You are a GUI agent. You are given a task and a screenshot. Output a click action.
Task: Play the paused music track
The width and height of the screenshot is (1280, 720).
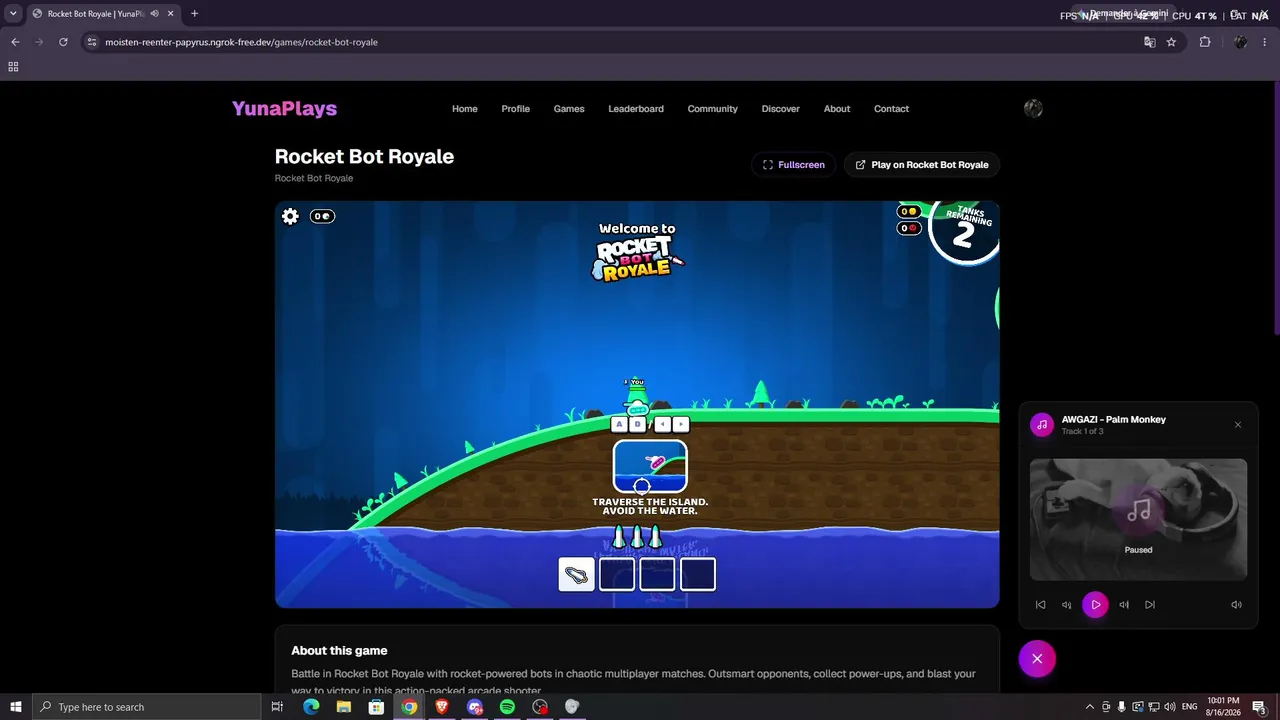tap(1095, 604)
